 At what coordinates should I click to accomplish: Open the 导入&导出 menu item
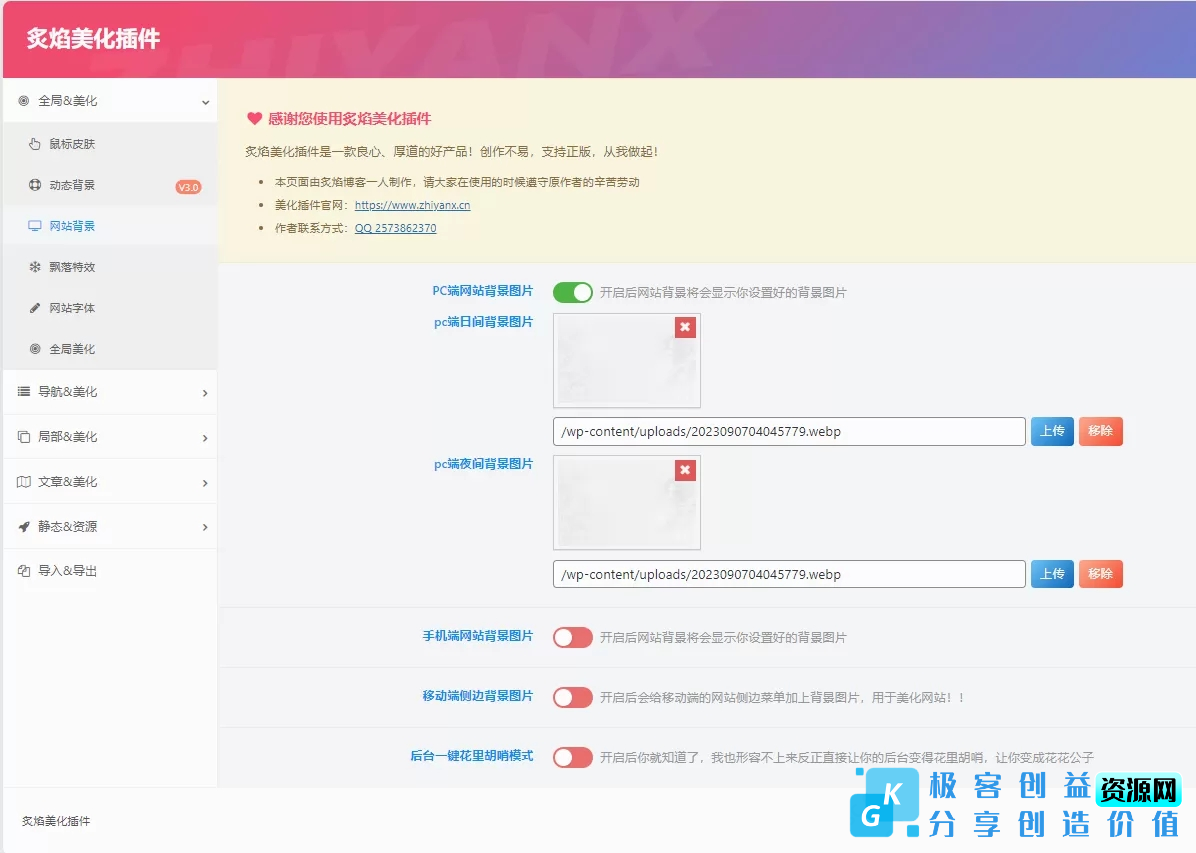pos(68,571)
